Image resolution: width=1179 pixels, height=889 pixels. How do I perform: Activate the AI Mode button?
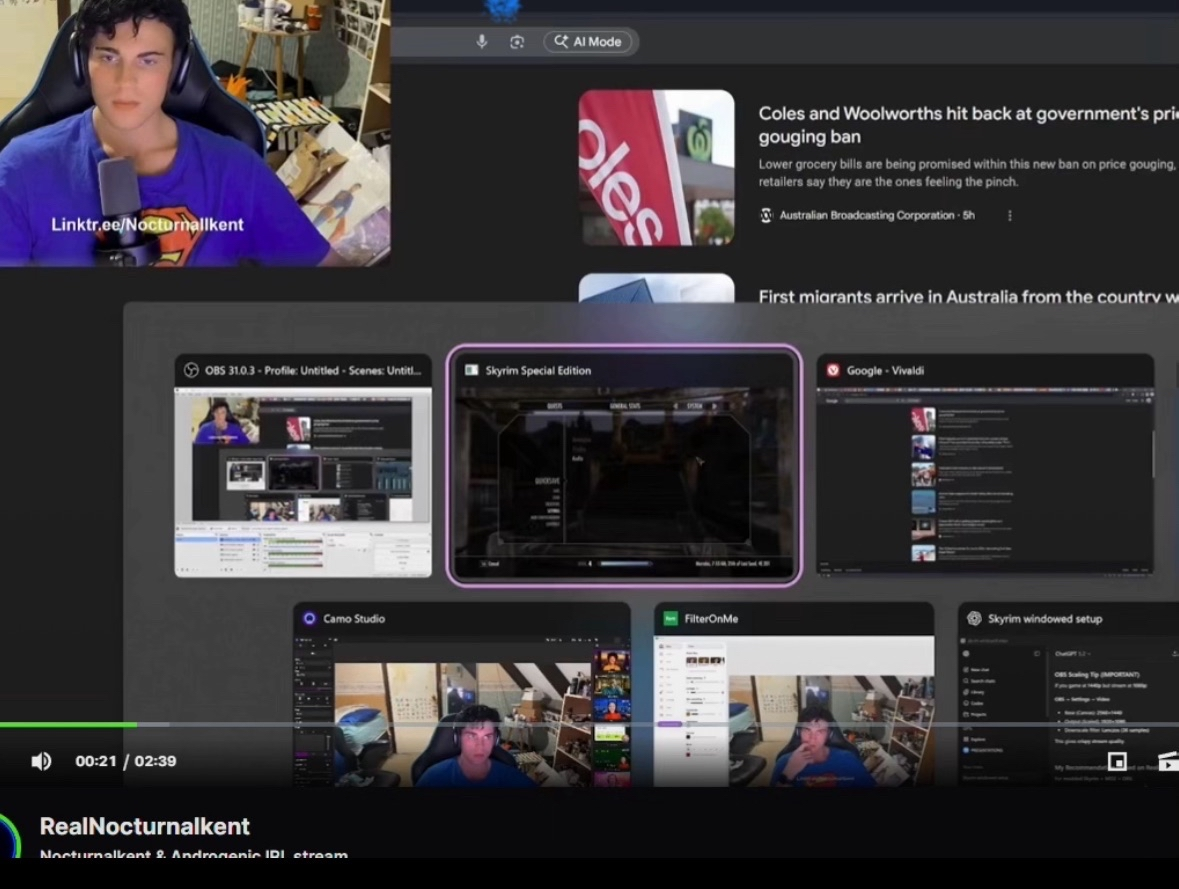589,42
